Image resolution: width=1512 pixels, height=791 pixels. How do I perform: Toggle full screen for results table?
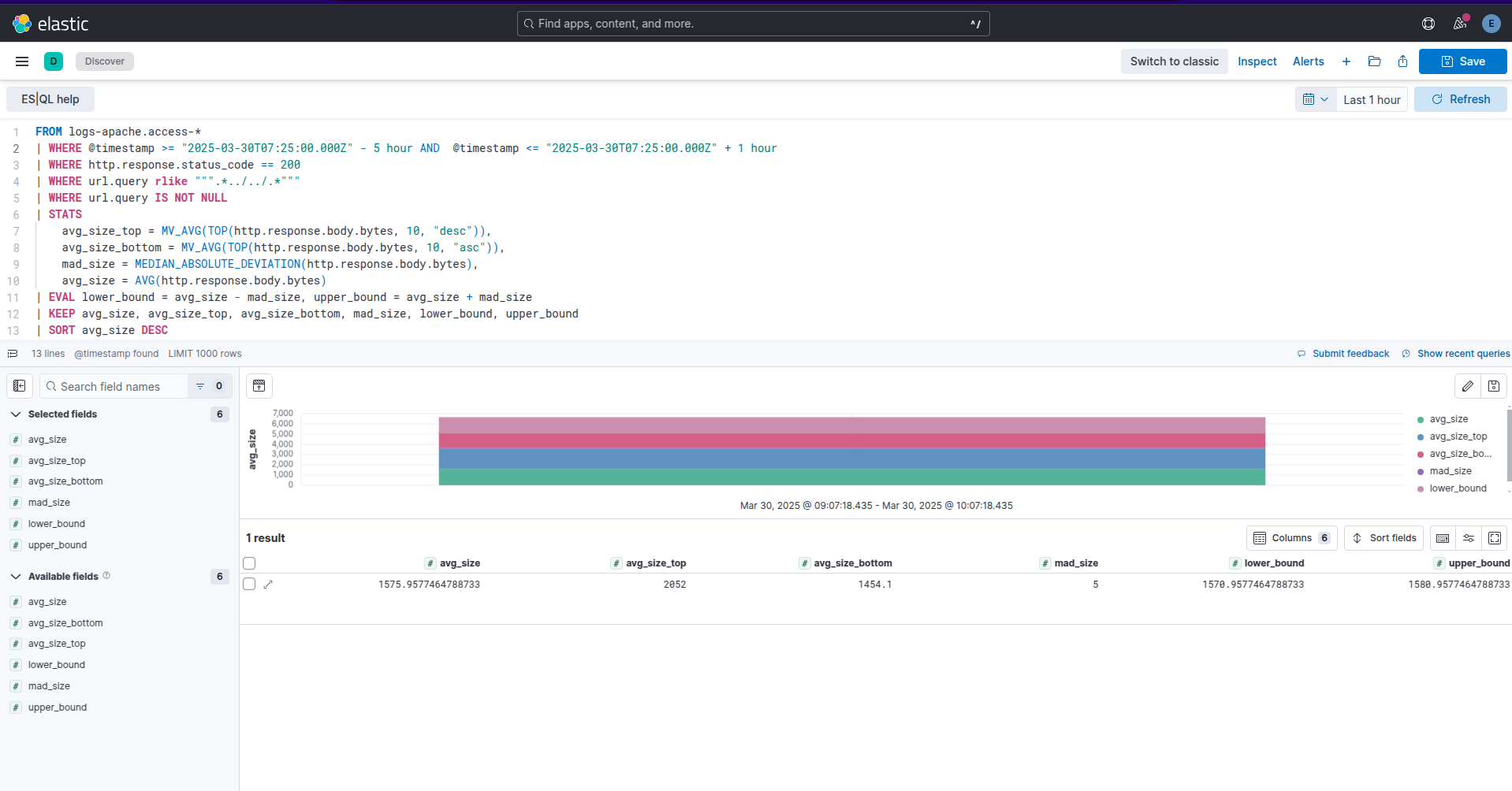click(x=1495, y=538)
